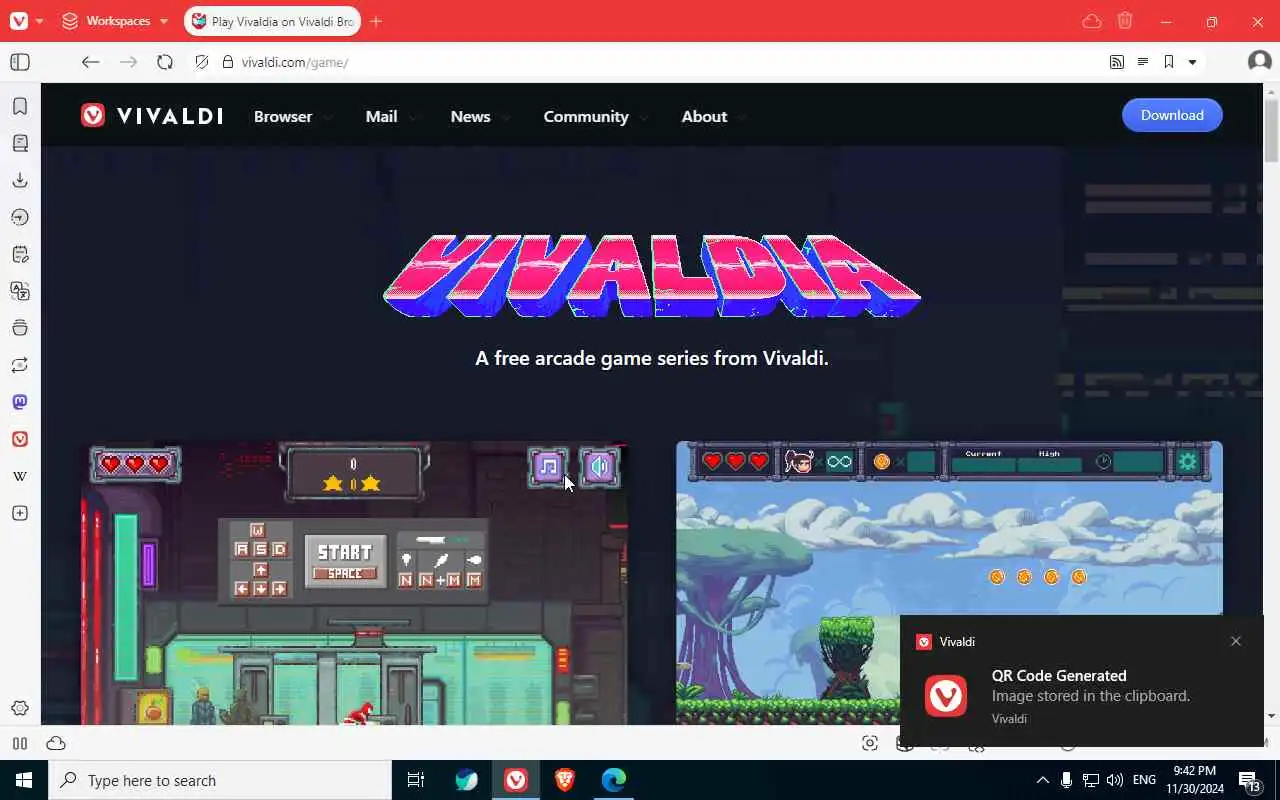1280x800 pixels.
Task: Switch ENG input language indicator
Action: click(1145, 780)
